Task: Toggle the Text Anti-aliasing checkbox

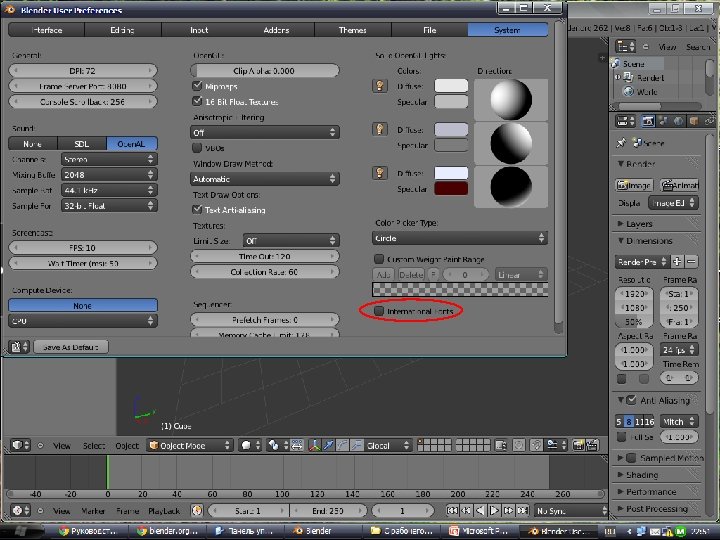Action: [197, 210]
